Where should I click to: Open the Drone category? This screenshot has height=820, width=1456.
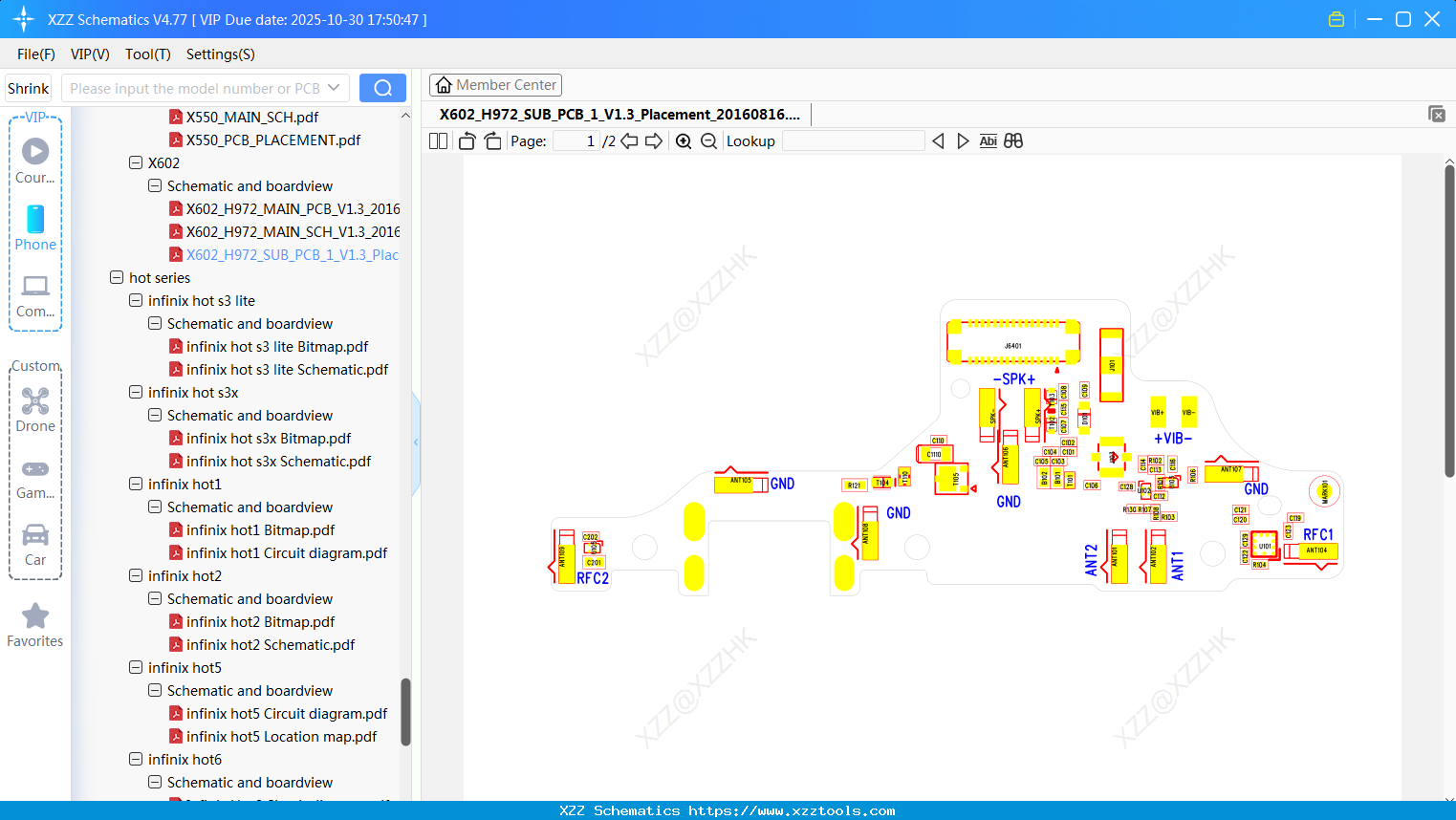point(35,410)
